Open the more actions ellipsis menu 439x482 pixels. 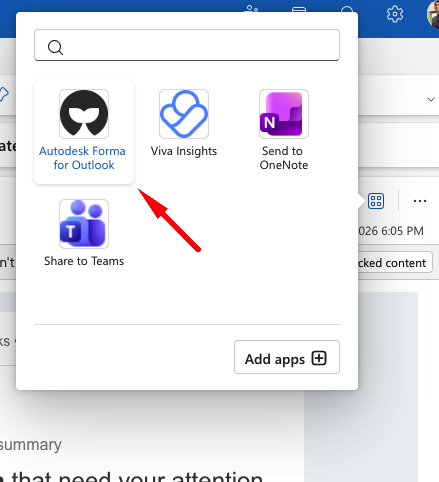click(420, 201)
